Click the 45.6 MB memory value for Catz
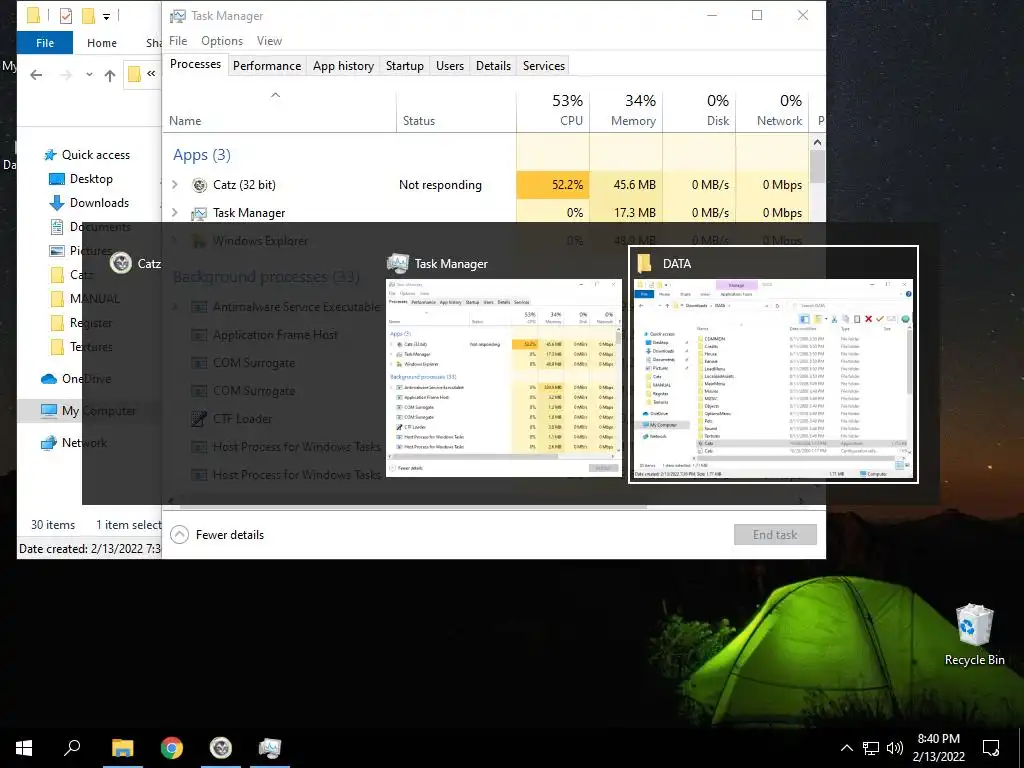This screenshot has width=1024, height=768. point(626,185)
